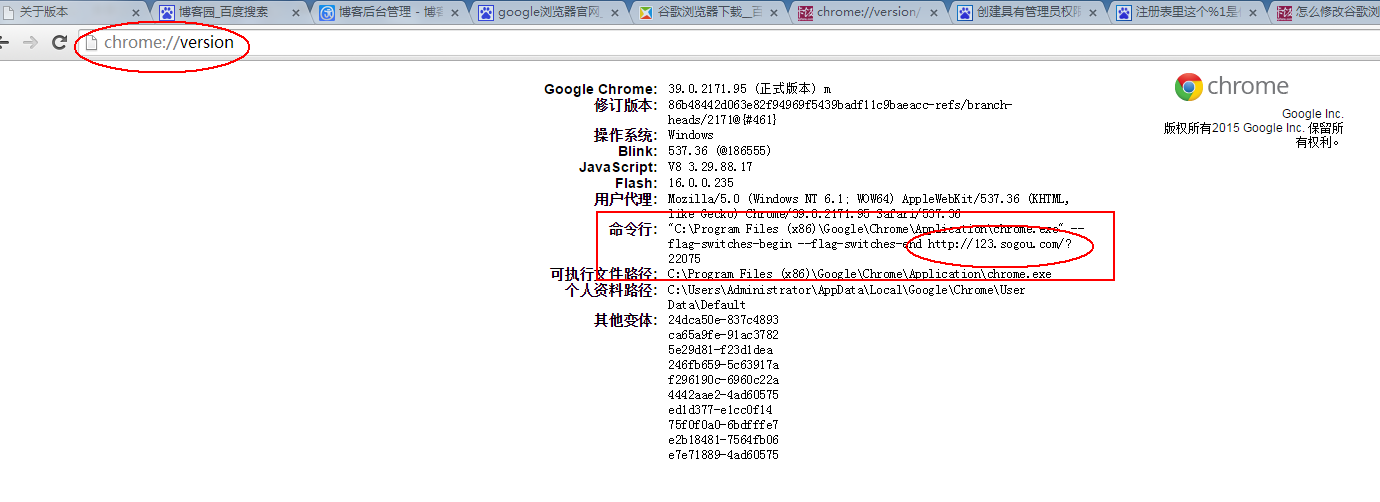Click the variation e7e71889-4ad60575
The image size is (1380, 502).
pyautogui.click(x=723, y=455)
